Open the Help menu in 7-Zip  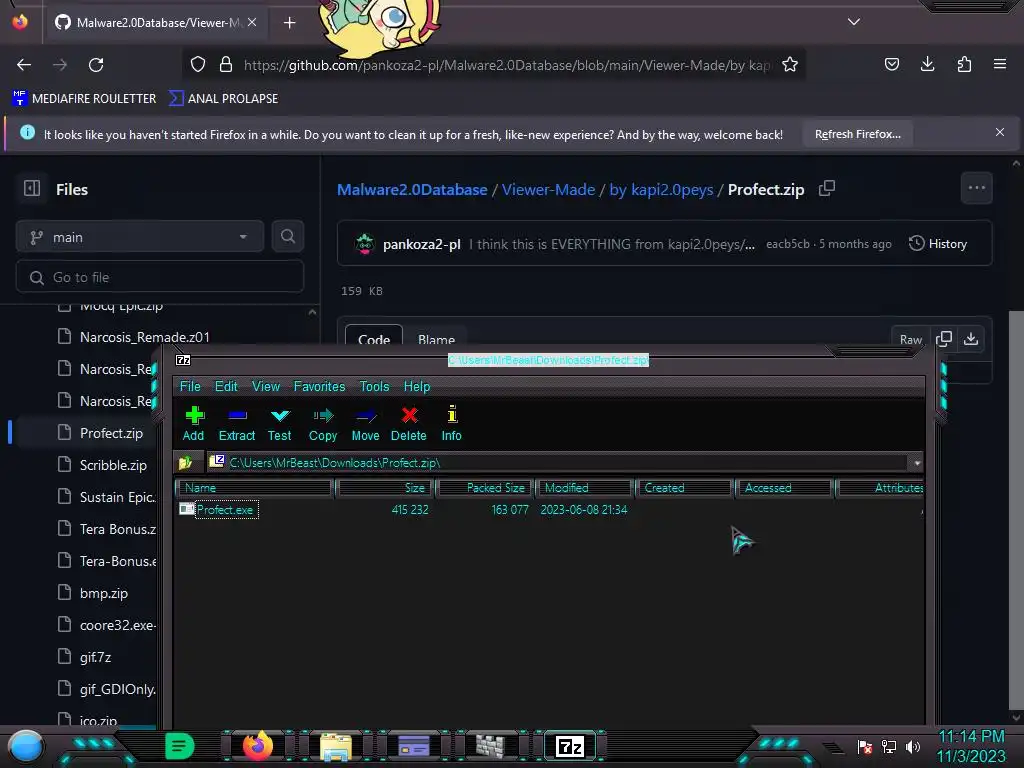click(417, 387)
